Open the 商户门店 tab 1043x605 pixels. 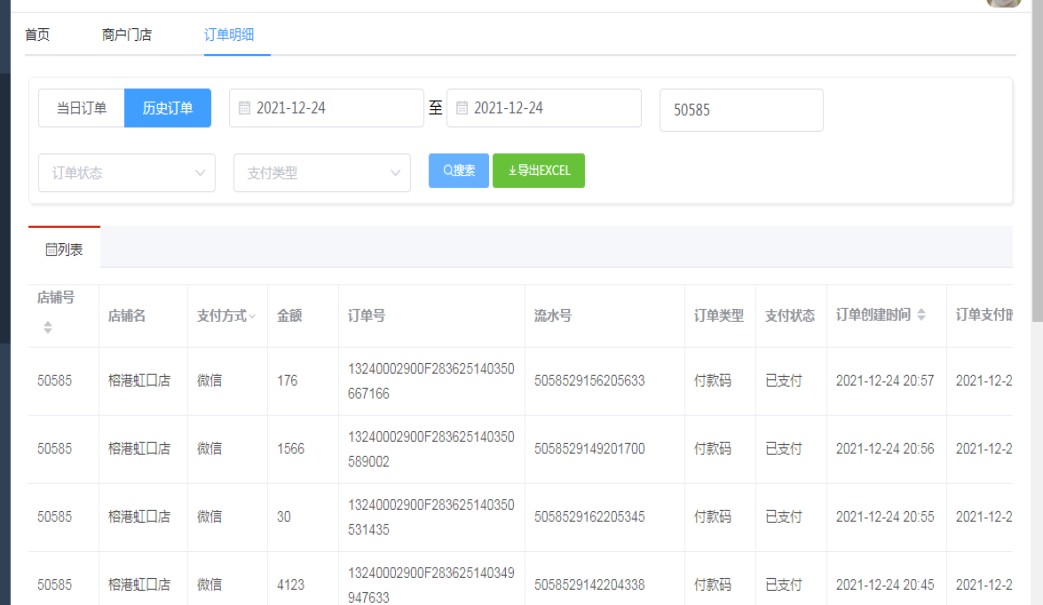[x=127, y=35]
